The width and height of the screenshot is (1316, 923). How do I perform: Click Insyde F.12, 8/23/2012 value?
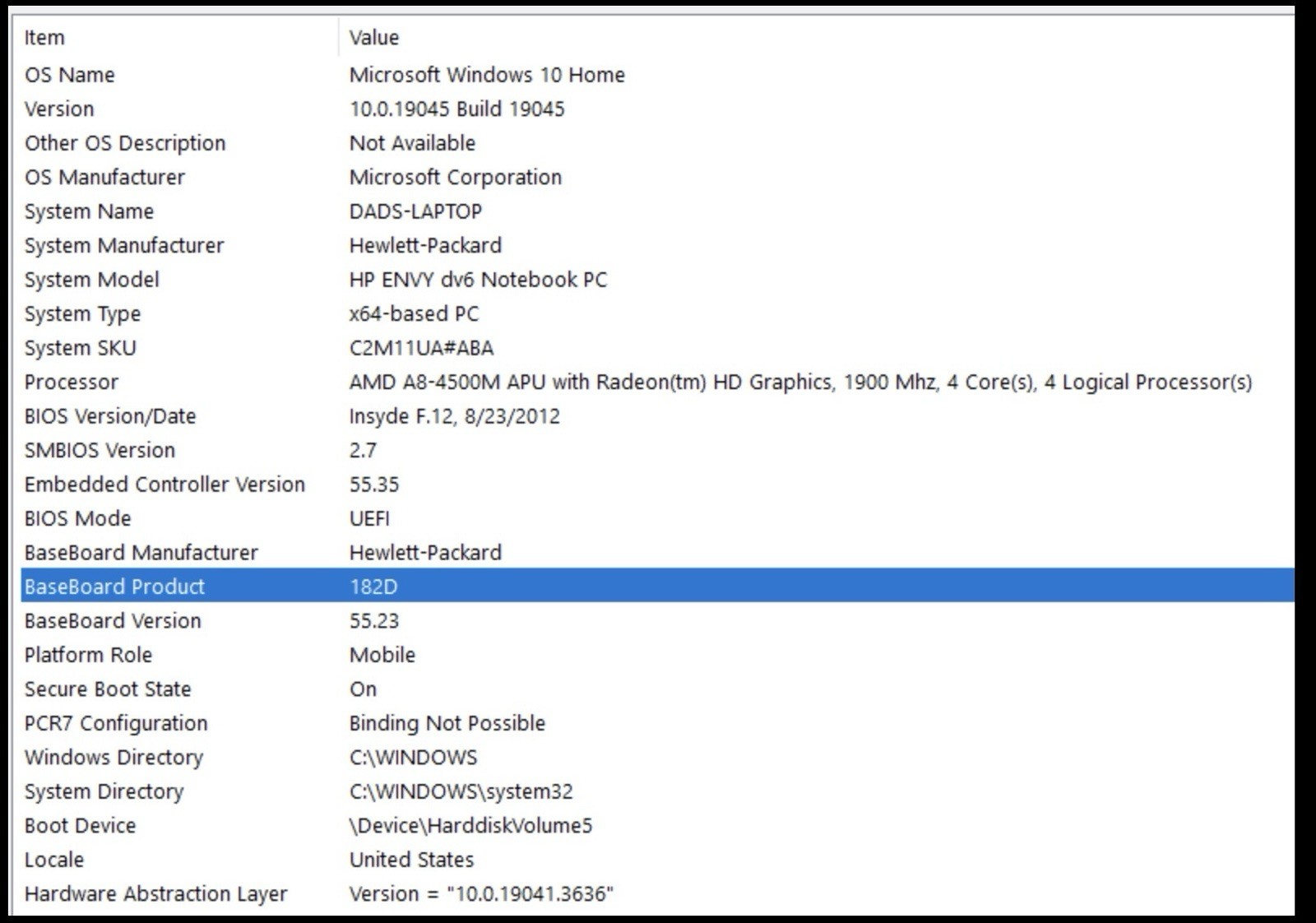tap(455, 416)
